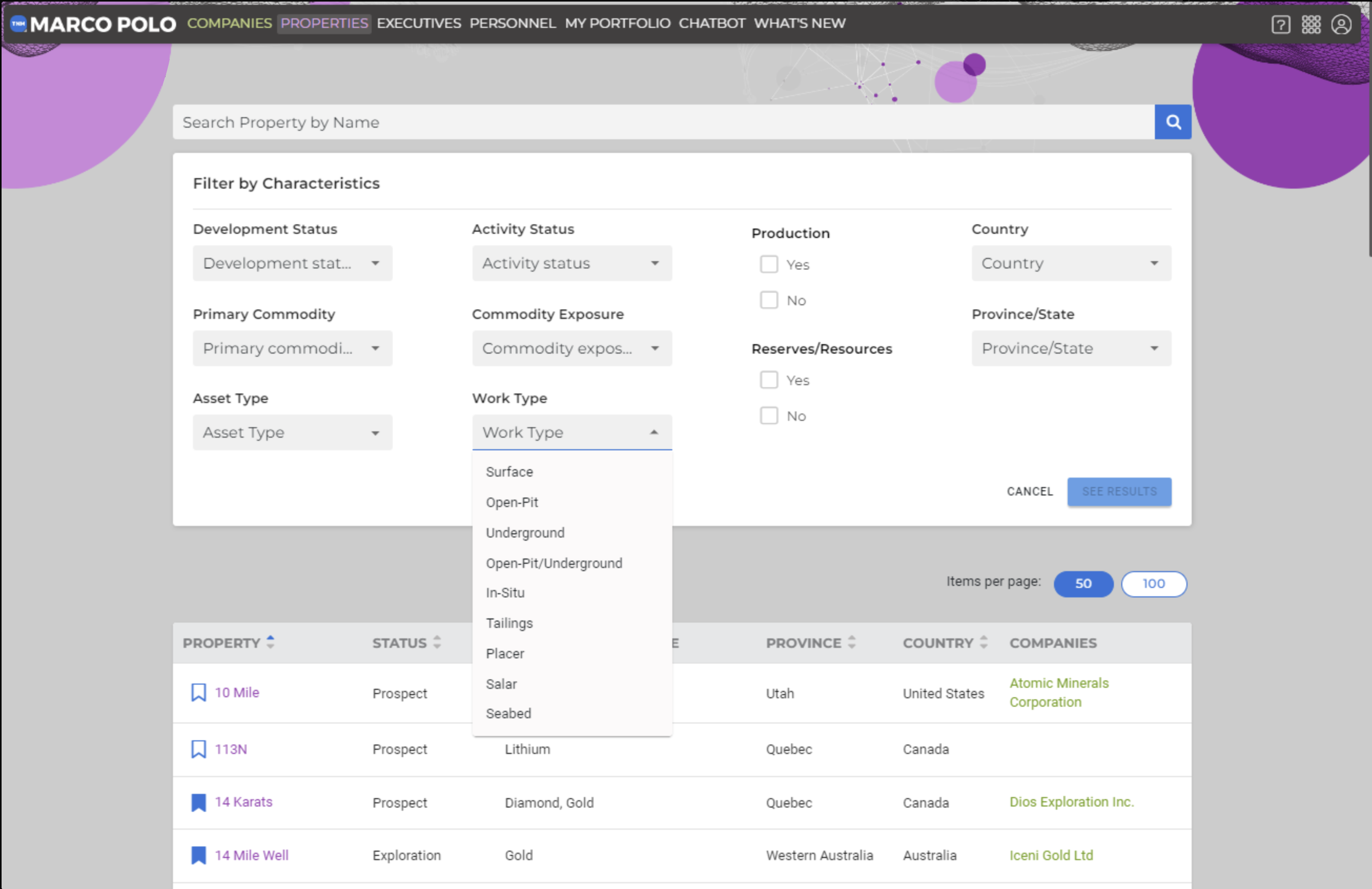1372x889 pixels.
Task: Open Iceni Gold Ltd link
Action: click(x=1051, y=855)
